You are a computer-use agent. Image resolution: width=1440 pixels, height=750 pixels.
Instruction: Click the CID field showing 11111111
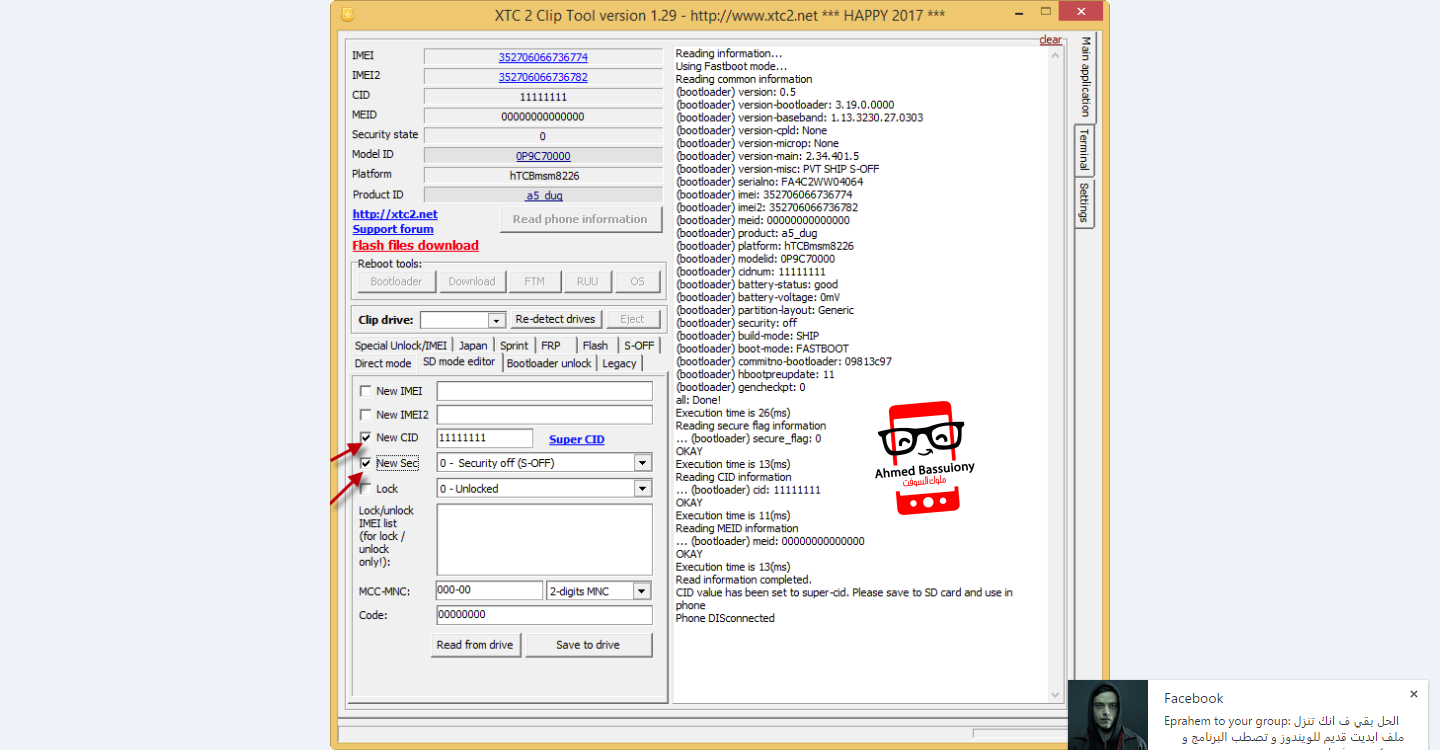click(x=543, y=97)
